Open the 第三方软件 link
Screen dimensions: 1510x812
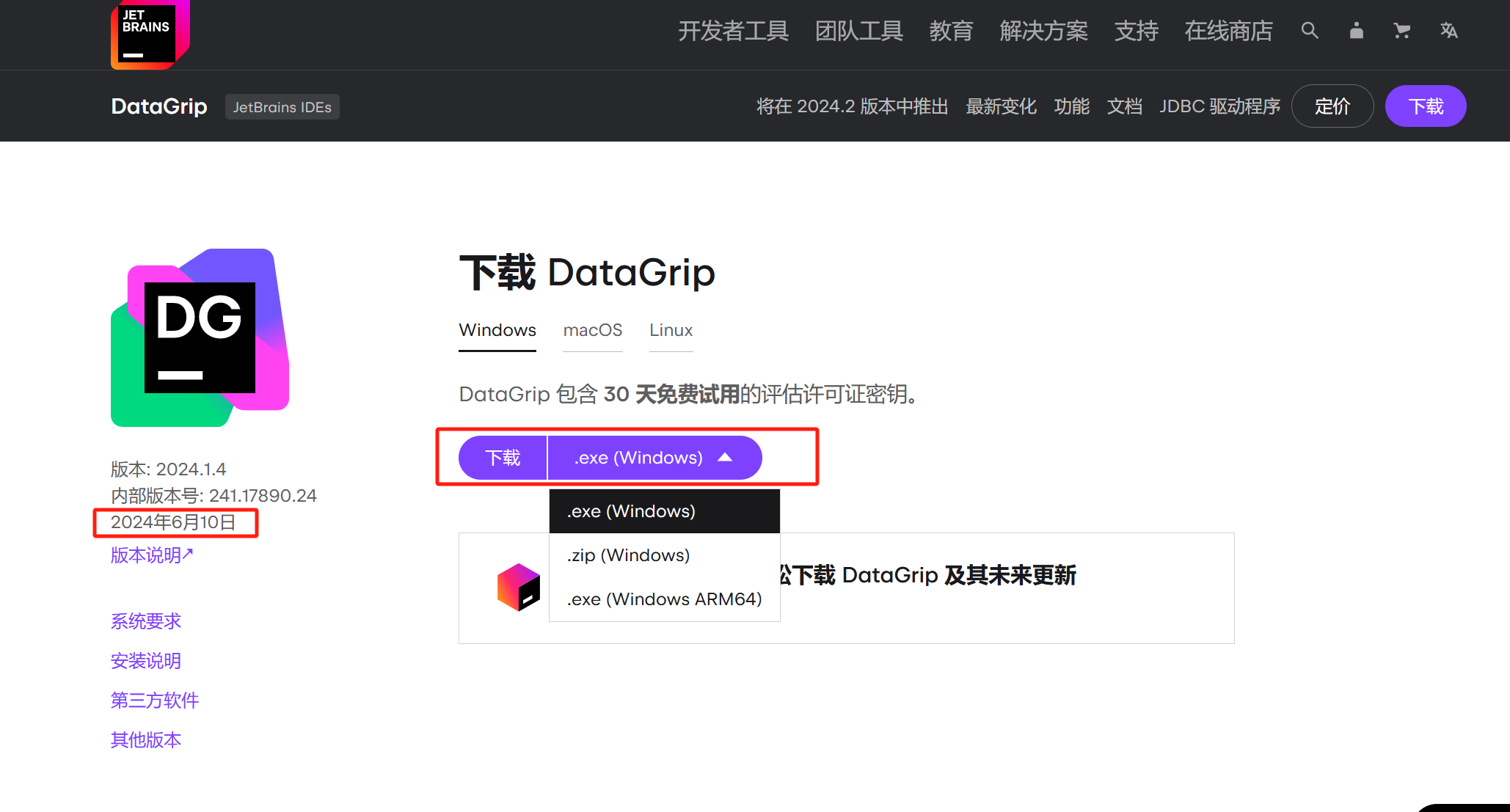click(155, 701)
